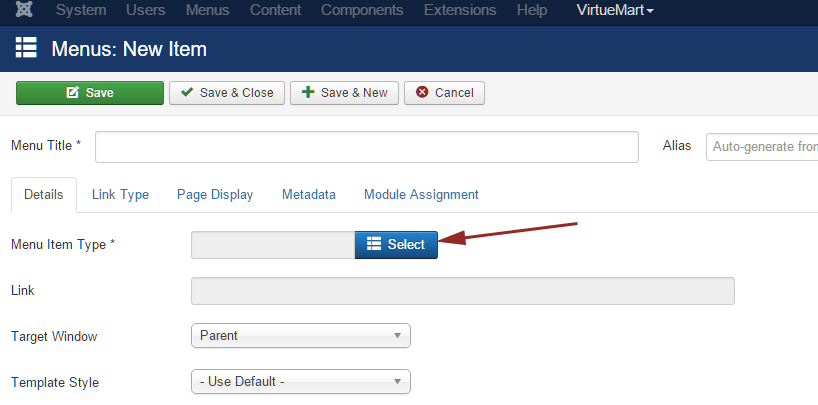818x405 pixels.
Task: Switch to the Link Type tab
Action: coord(121,195)
